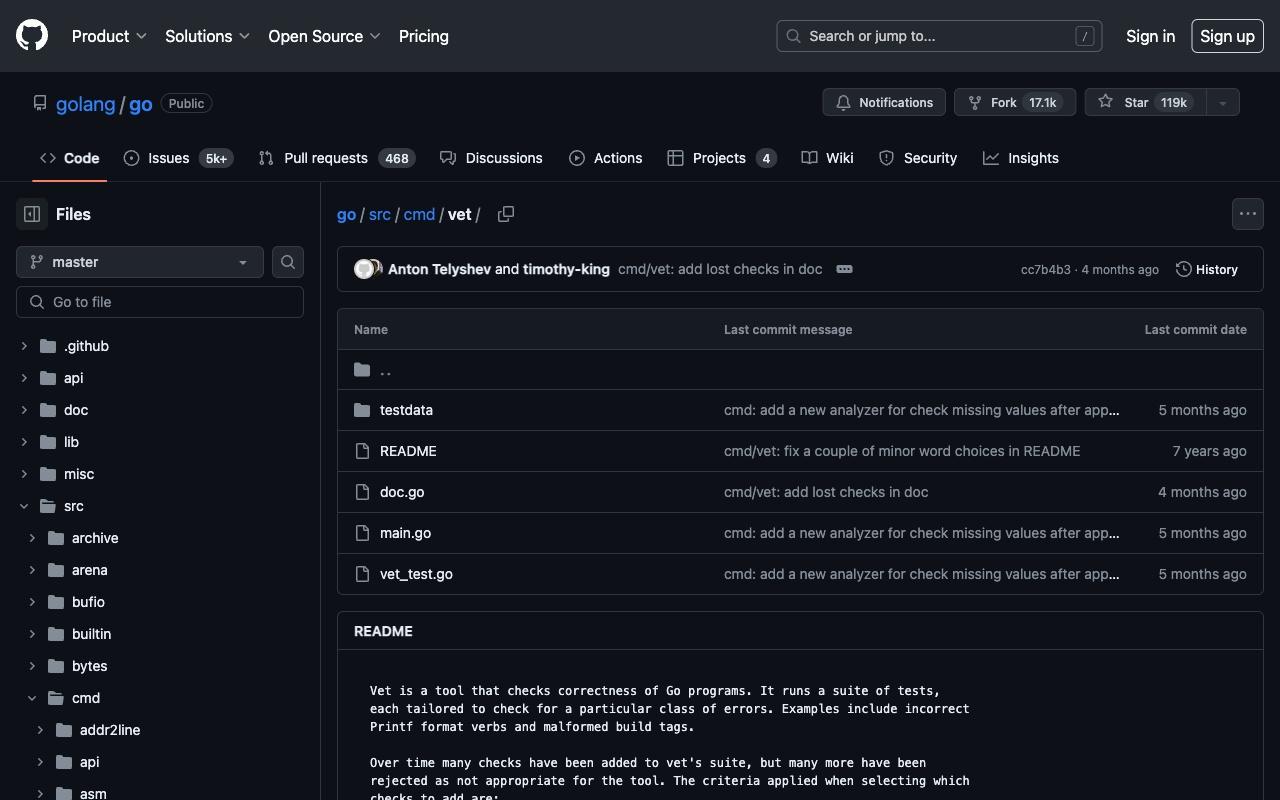Open the Discussions tab
This screenshot has height=800, width=1280.
[x=491, y=158]
